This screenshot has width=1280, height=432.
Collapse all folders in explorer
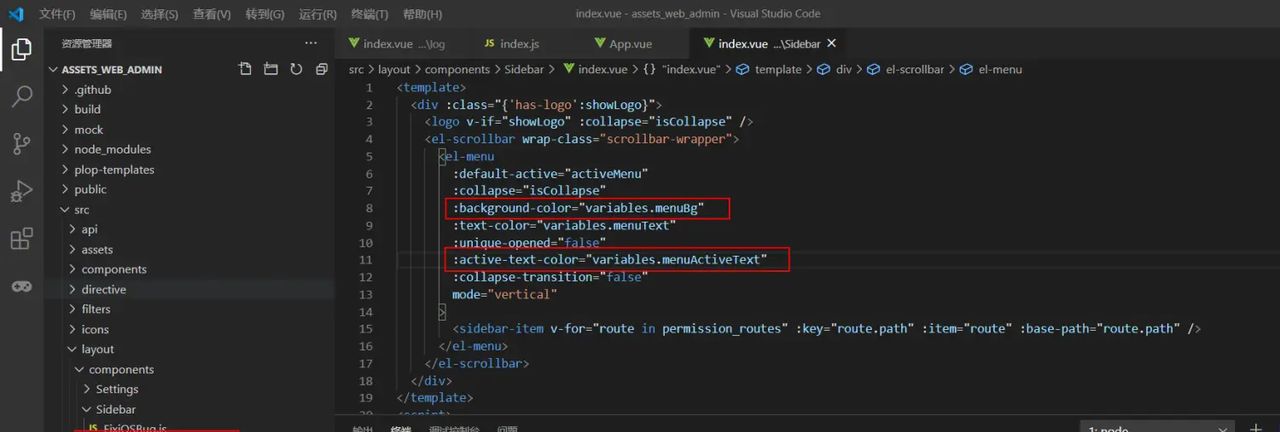321,69
